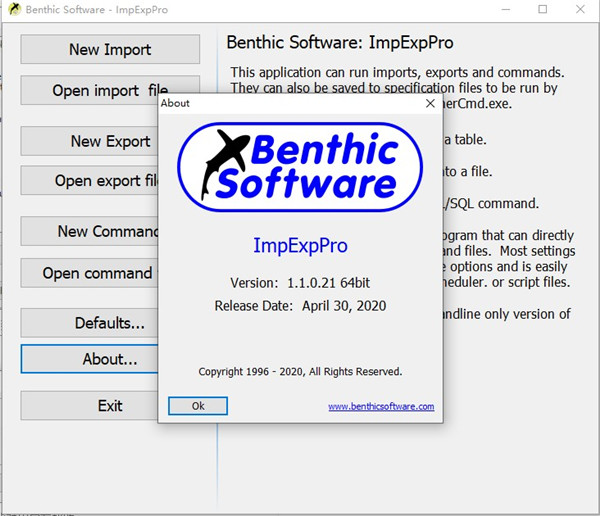Create a New Command

click(89, 231)
